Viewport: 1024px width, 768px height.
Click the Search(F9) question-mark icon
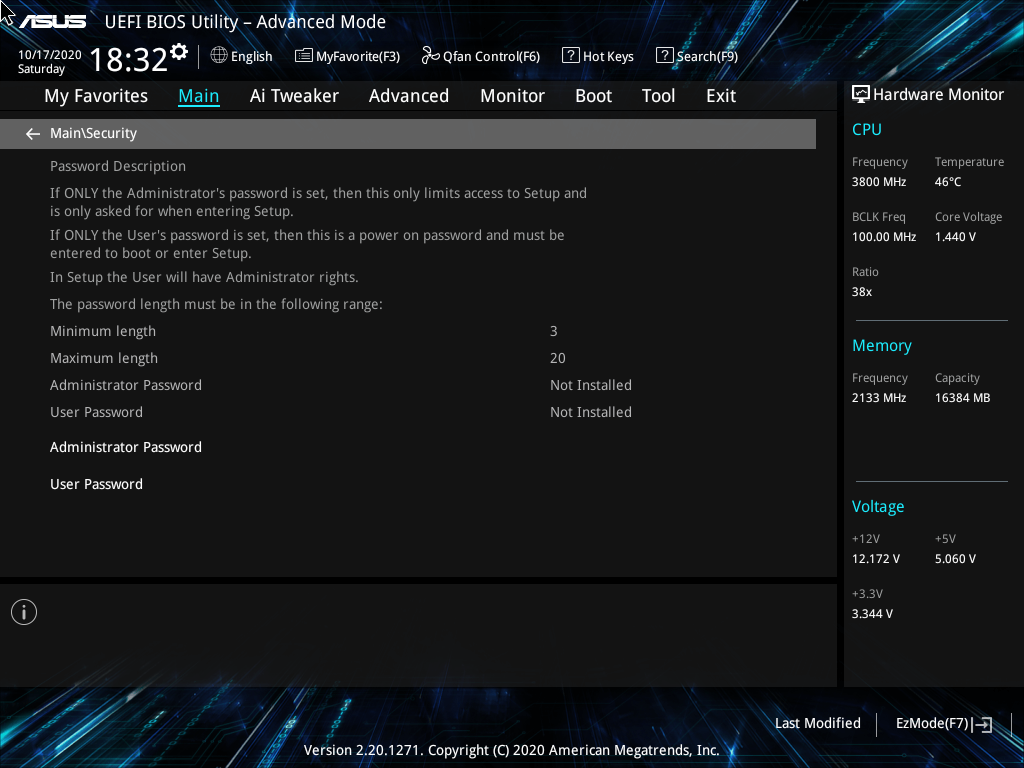tap(664, 56)
